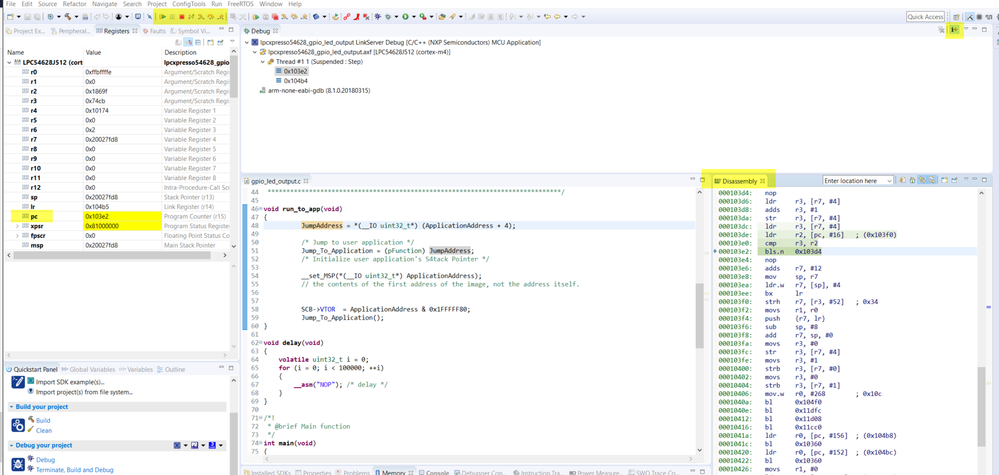Collapse the LPC54628J512 register group
999x475 pixels.
tap(10, 62)
